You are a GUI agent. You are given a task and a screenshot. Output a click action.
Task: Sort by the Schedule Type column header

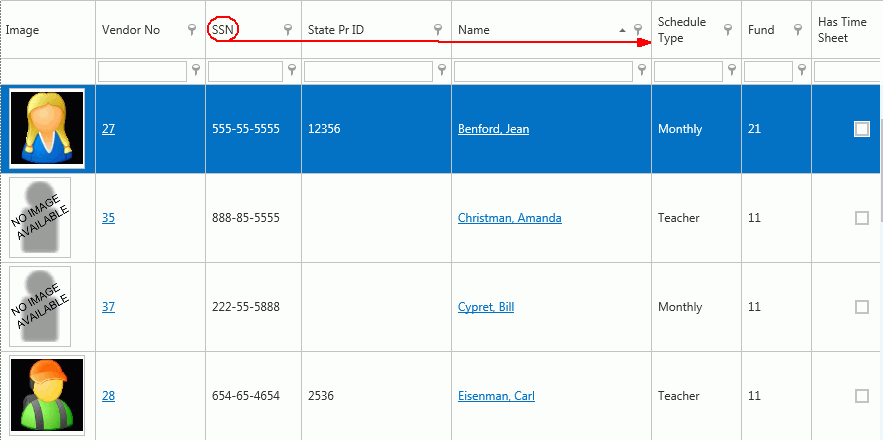[x=681, y=30]
